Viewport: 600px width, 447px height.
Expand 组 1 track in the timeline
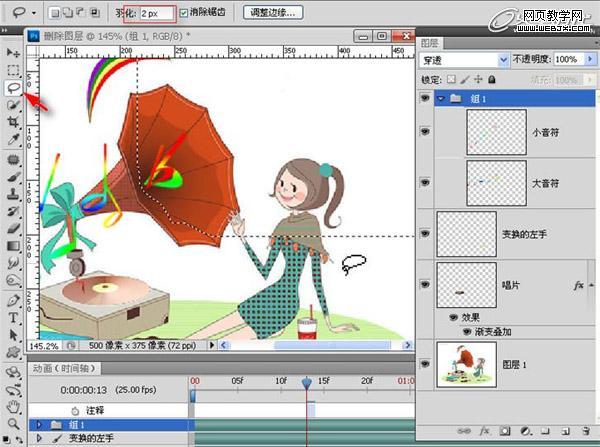click(39, 425)
